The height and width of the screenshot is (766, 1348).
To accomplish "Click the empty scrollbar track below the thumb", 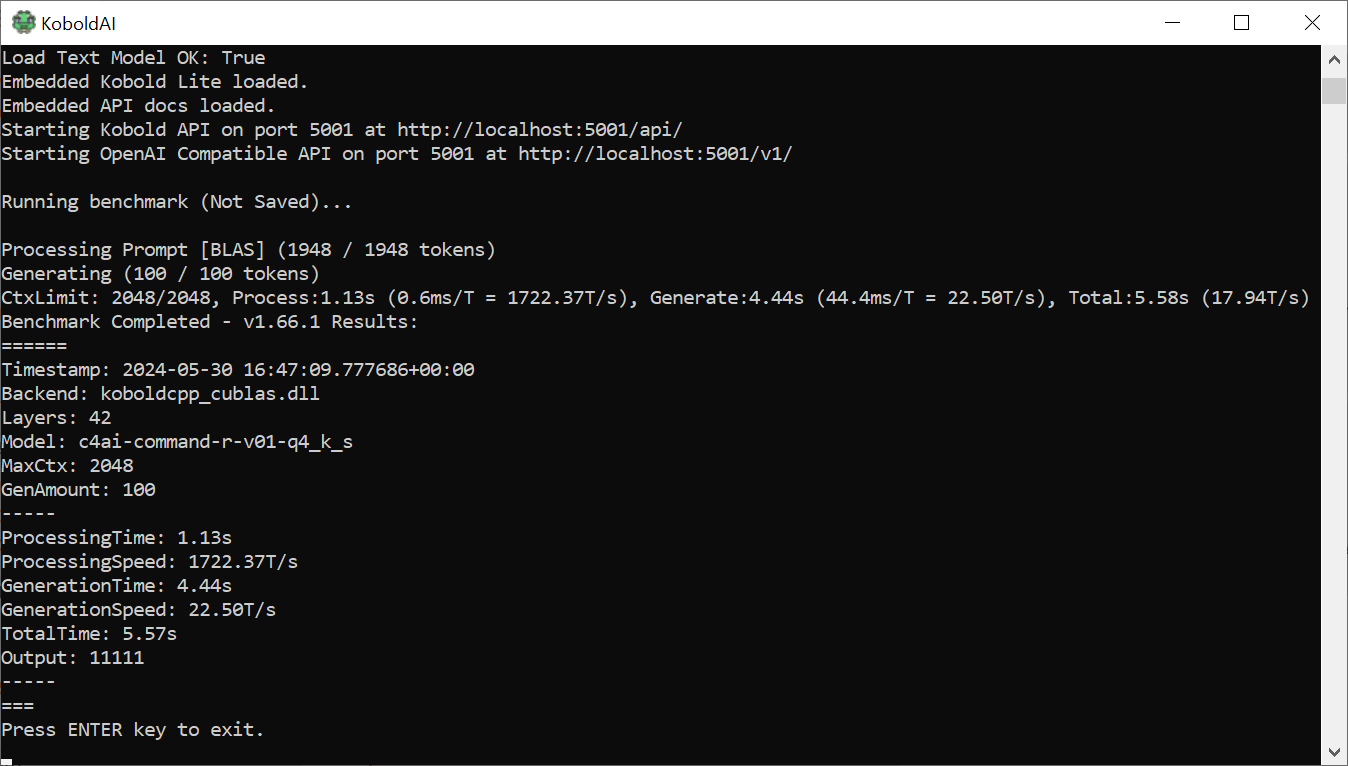I will point(1334,420).
